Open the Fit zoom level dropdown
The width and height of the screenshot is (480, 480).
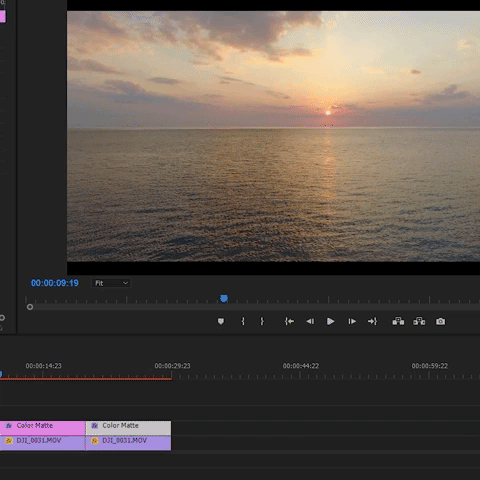tap(111, 283)
